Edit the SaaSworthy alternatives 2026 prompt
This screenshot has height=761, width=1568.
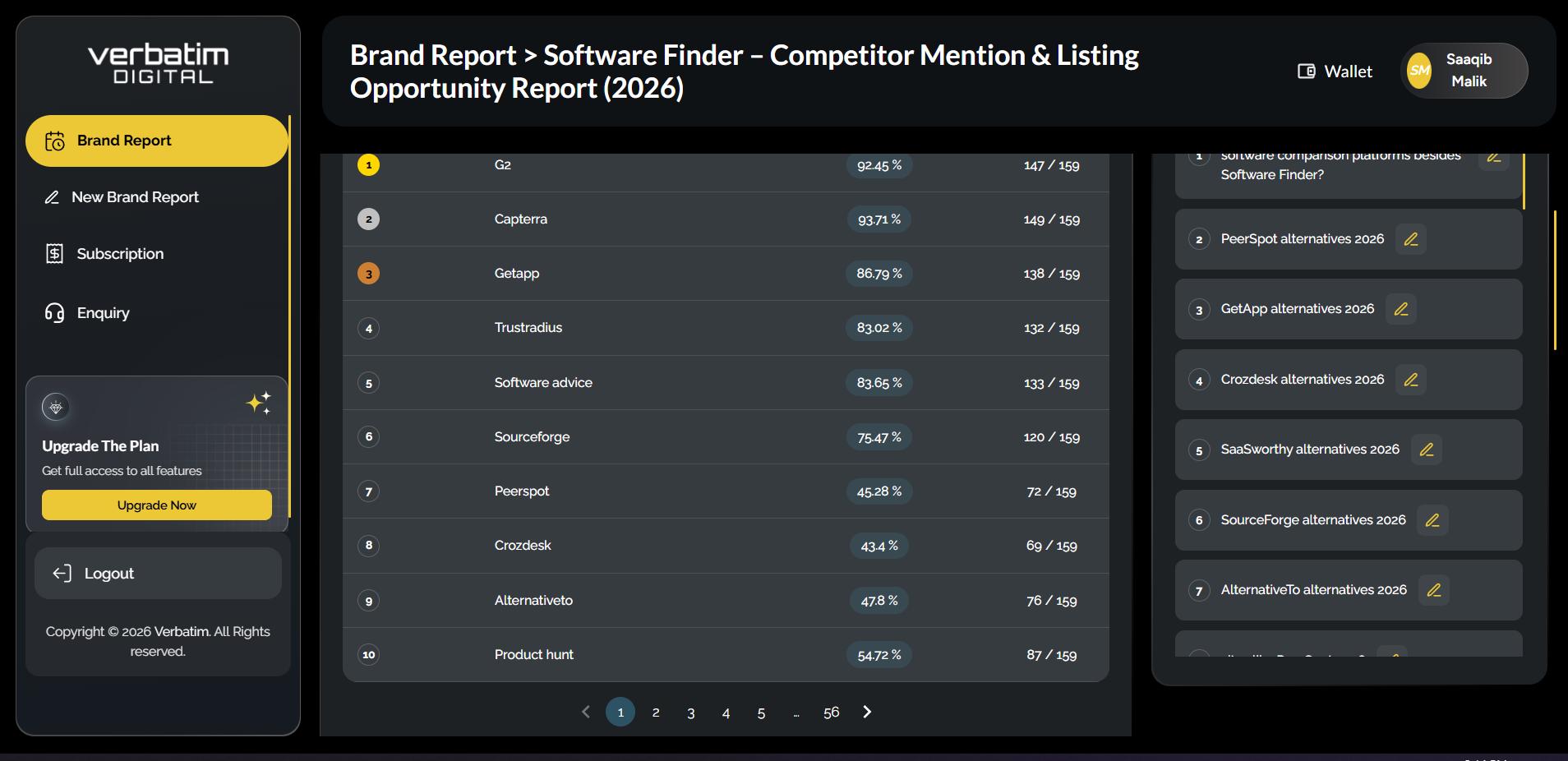pyautogui.click(x=1427, y=450)
